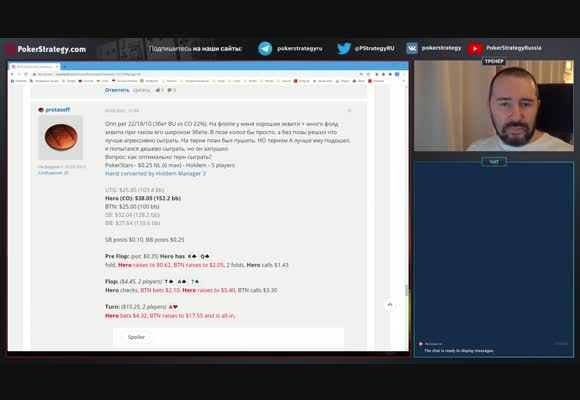Image resolution: width=580 pixels, height=400 pixels.
Task: Click the pokerstrategy VK handle
Action: pyautogui.click(x=441, y=48)
